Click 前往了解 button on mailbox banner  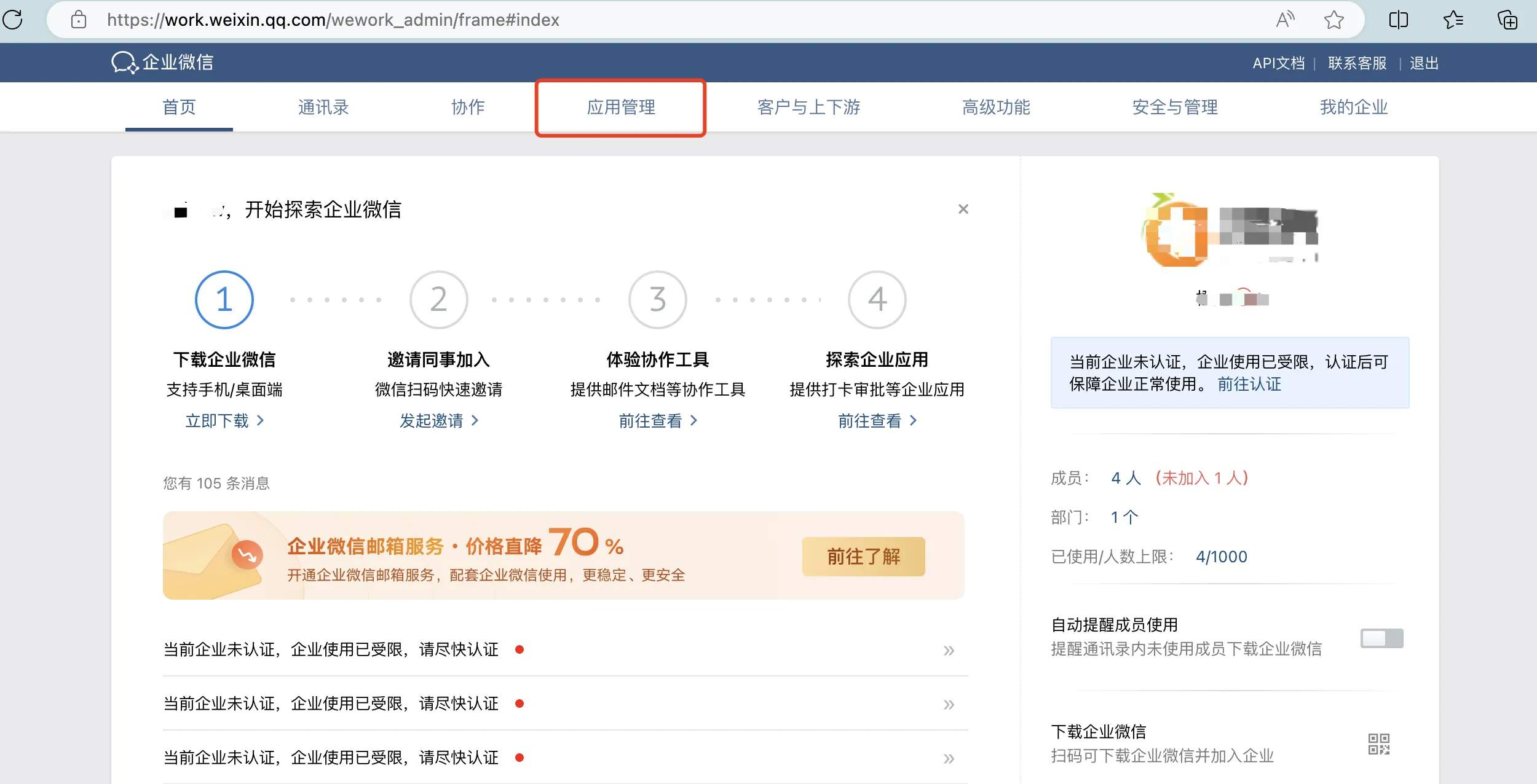pyautogui.click(x=863, y=557)
